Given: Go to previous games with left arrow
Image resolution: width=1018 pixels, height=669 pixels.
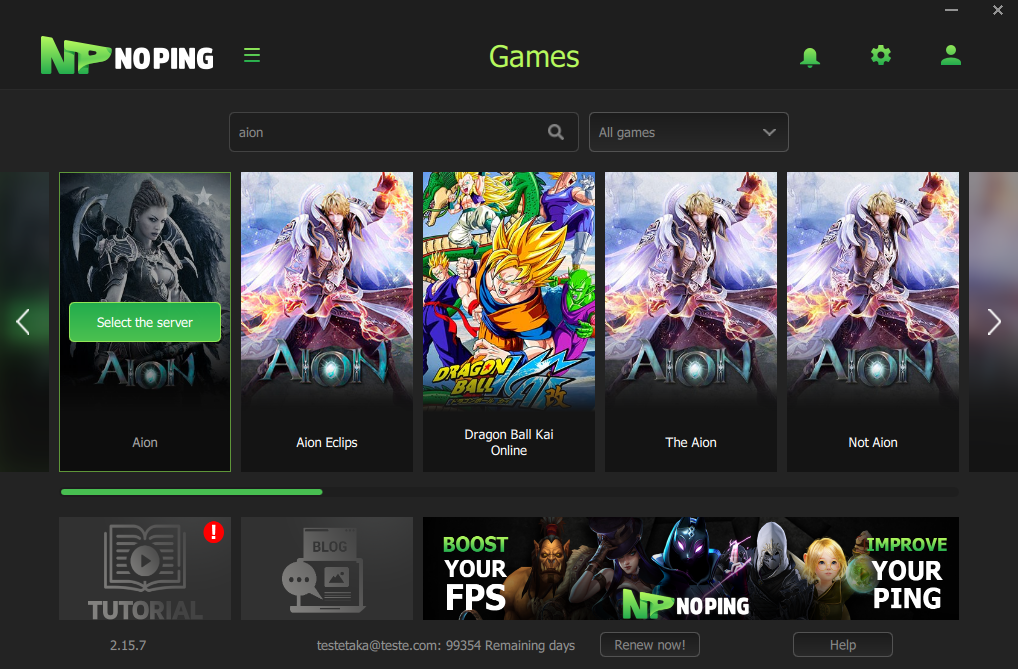Looking at the screenshot, I should tap(23, 322).
